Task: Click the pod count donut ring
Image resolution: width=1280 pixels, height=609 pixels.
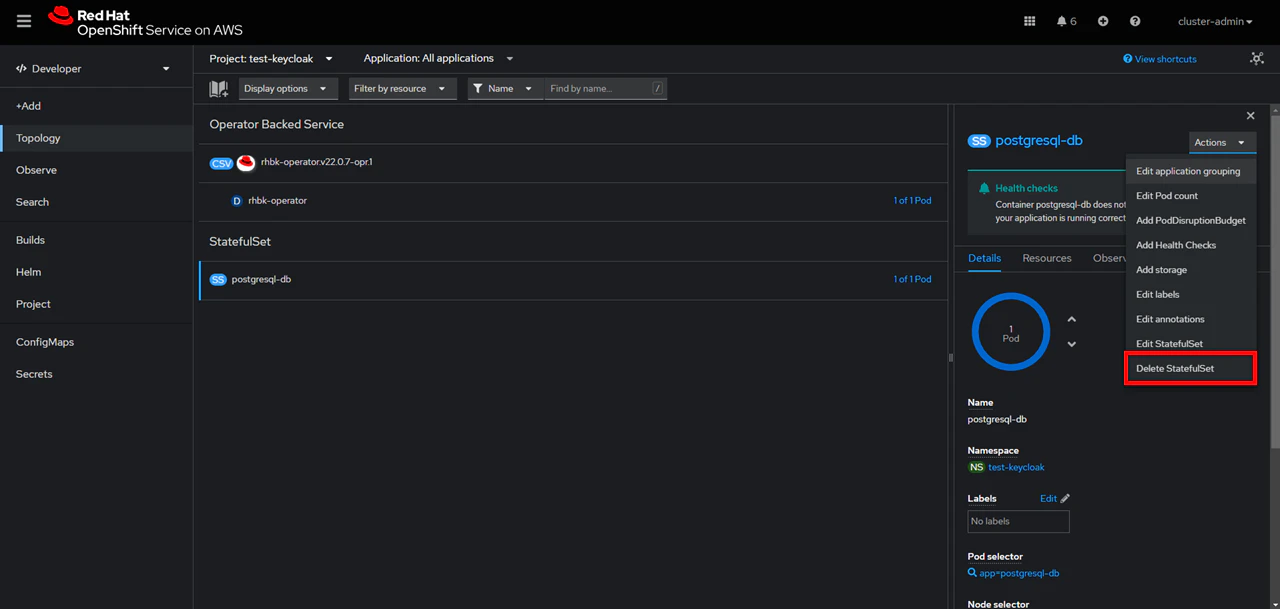Action: coord(1011,333)
